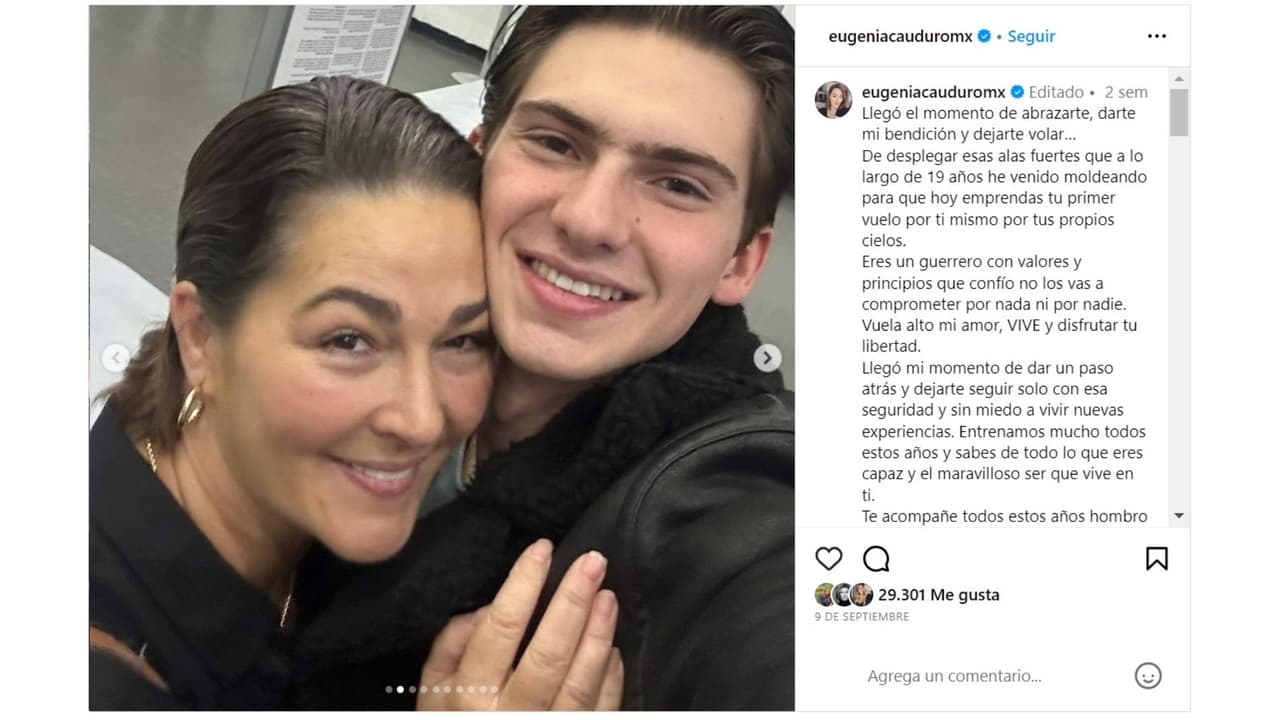Toggle like using the heart icon
Image resolution: width=1280 pixels, height=720 pixels.
pyautogui.click(x=829, y=559)
